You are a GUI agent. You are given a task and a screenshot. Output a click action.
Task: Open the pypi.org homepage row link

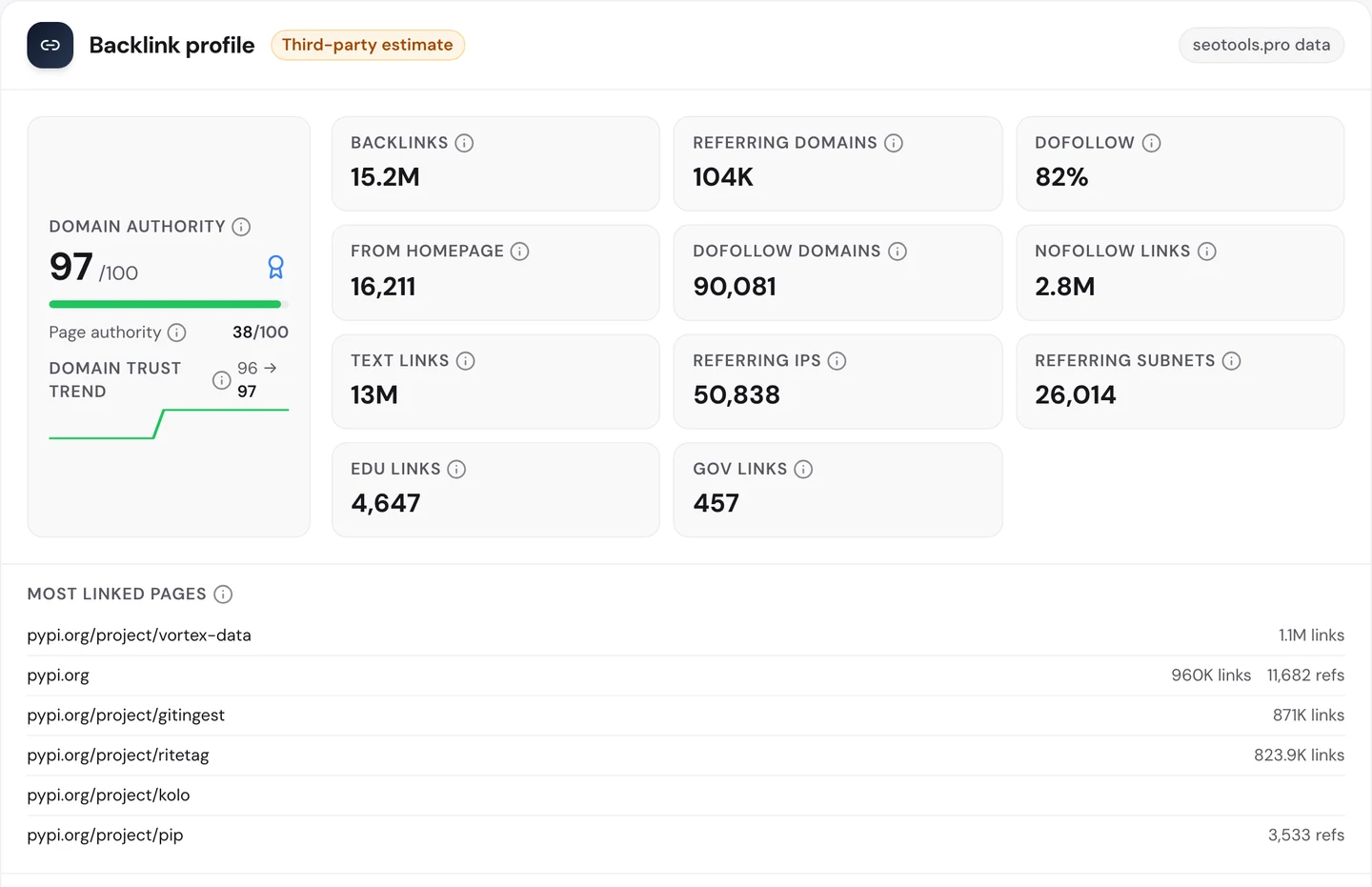[x=58, y=675]
